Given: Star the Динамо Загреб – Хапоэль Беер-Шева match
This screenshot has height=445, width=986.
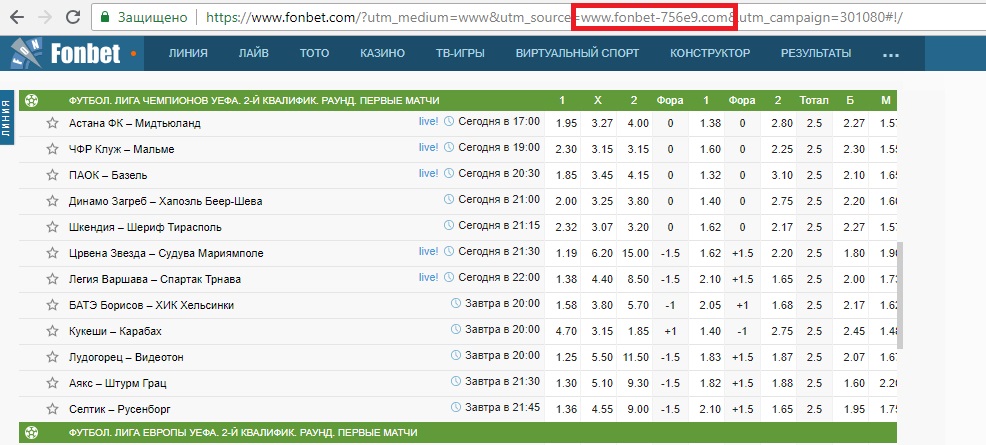Looking at the screenshot, I should click(x=52, y=201).
